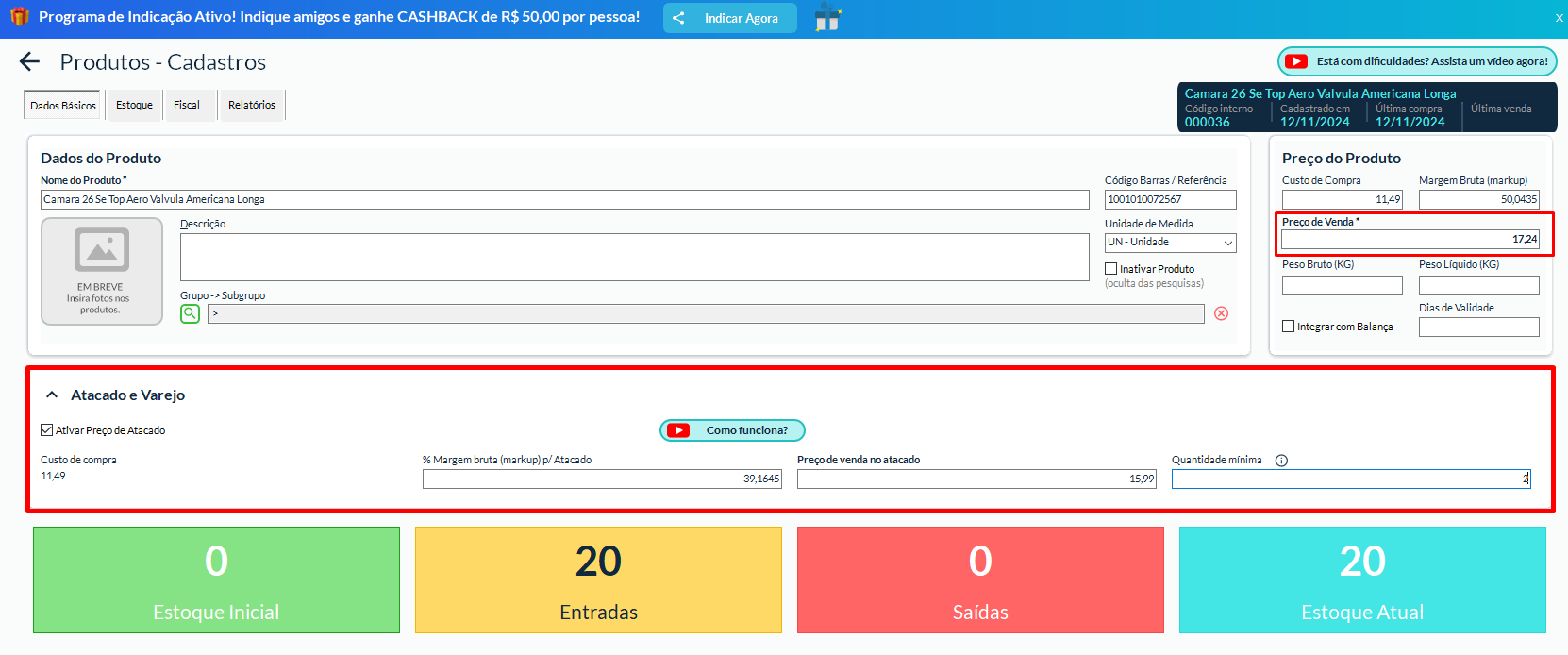
Task: Close the promo banner with the X
Action: pyautogui.click(x=1559, y=18)
